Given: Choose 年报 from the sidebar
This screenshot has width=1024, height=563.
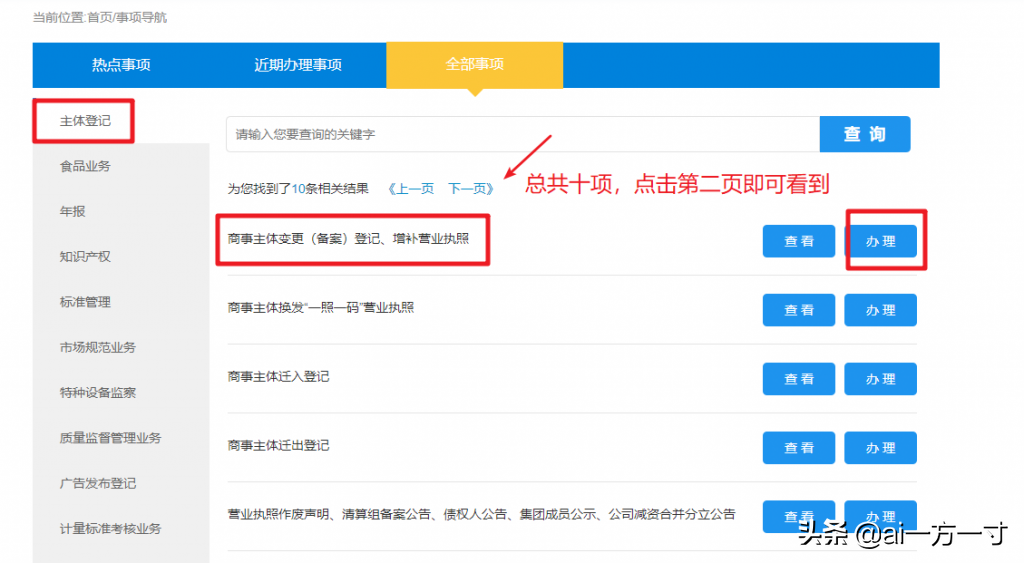Looking at the screenshot, I should (72, 211).
